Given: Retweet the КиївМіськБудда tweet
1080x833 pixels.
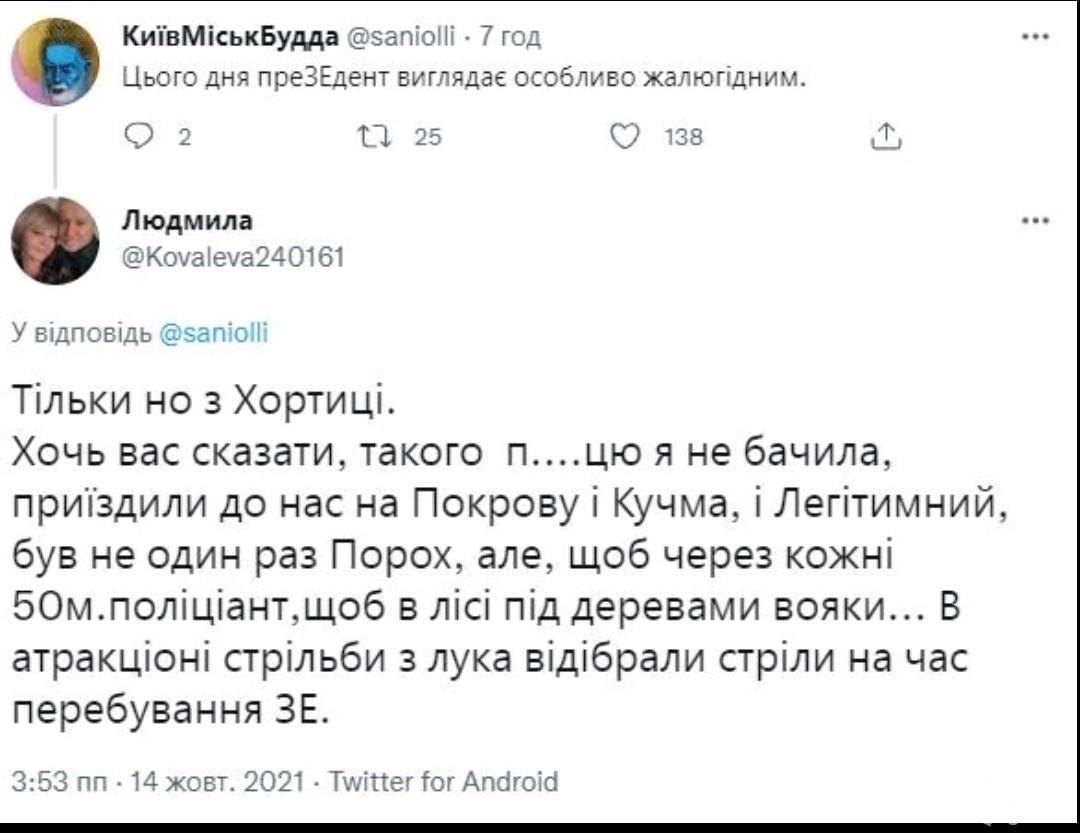Looking at the screenshot, I should (x=388, y=139).
